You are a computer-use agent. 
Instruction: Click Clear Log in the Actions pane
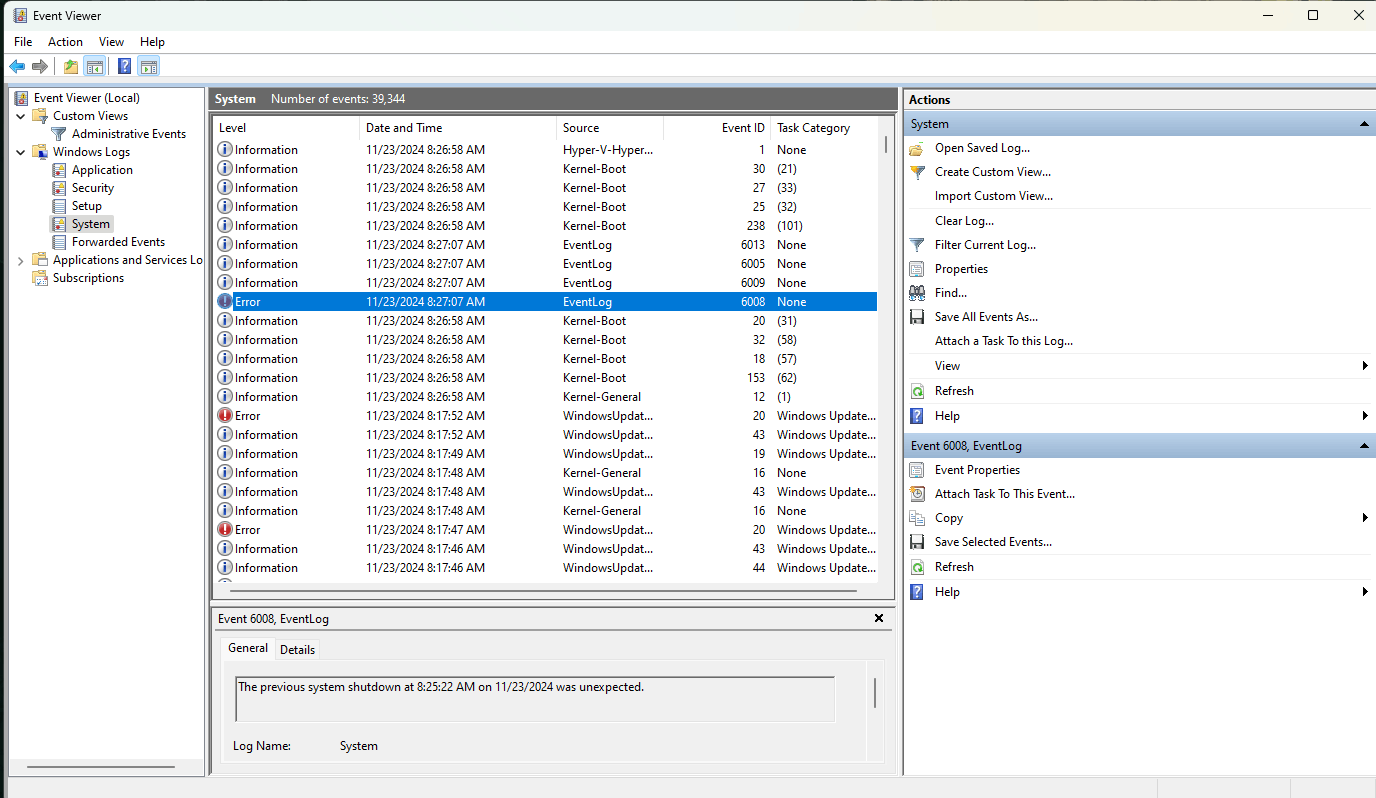pyautogui.click(x=964, y=221)
